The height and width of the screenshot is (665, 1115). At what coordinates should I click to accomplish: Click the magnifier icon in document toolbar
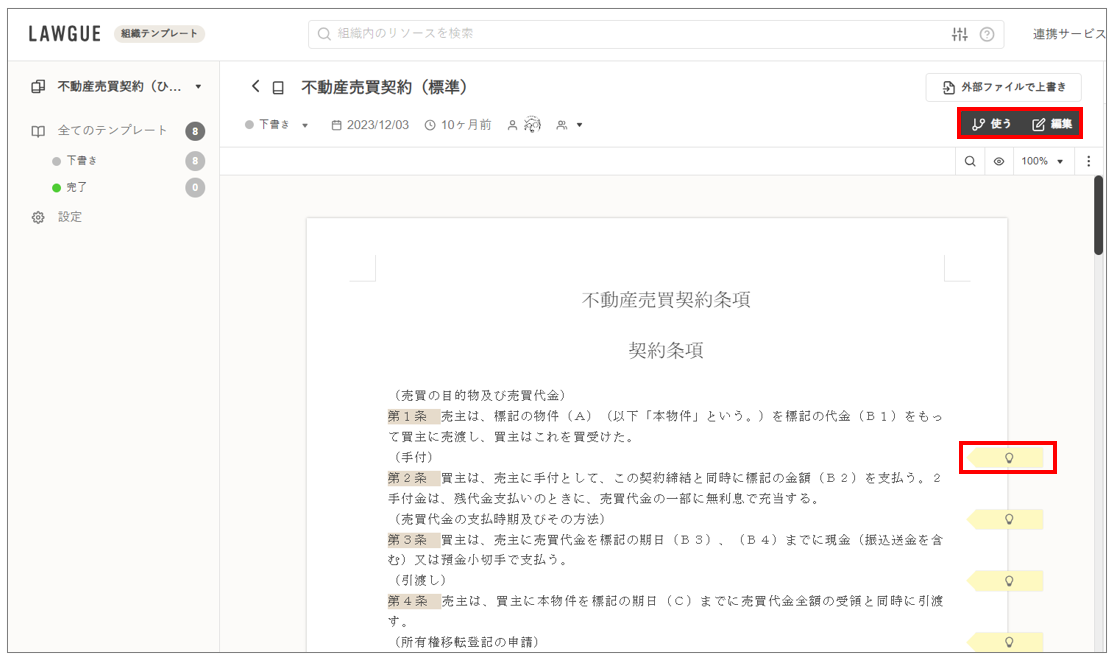(970, 161)
